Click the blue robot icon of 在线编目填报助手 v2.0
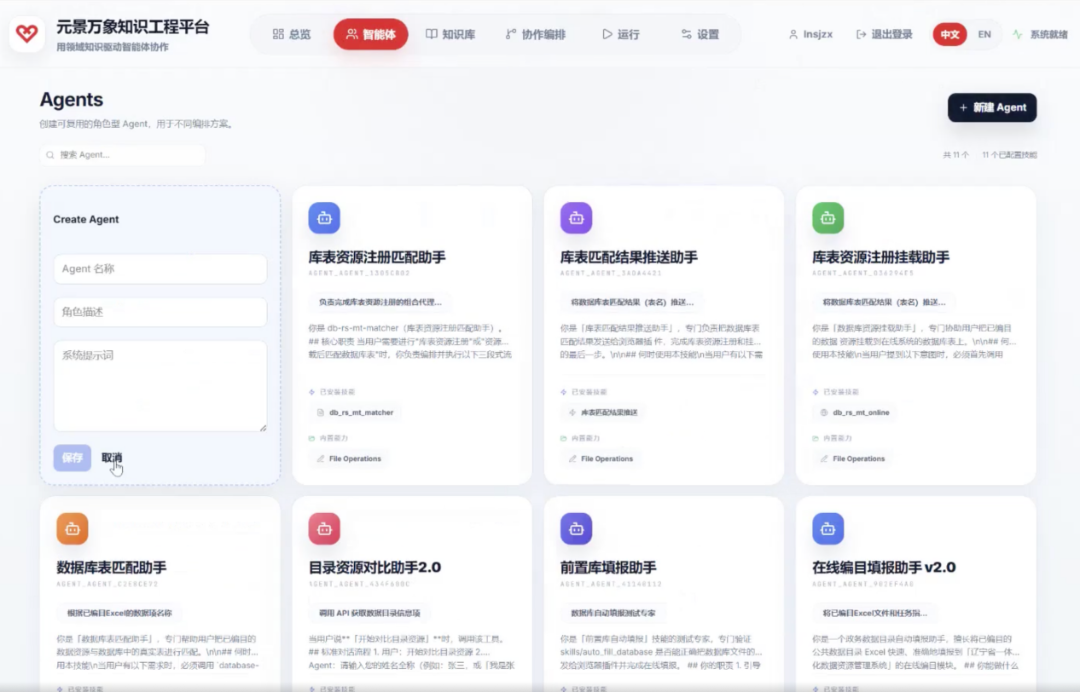This screenshot has height=692, width=1080. point(828,529)
